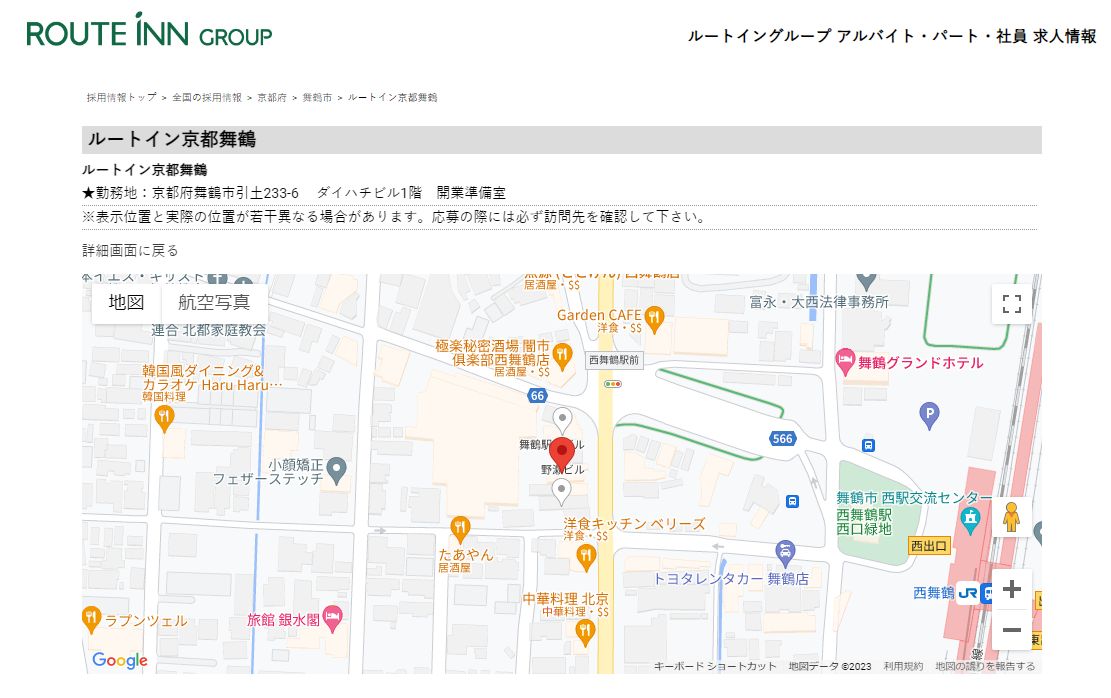This screenshot has width=1111, height=698.
Task: Open 利用規約 terms link
Action: click(903, 666)
